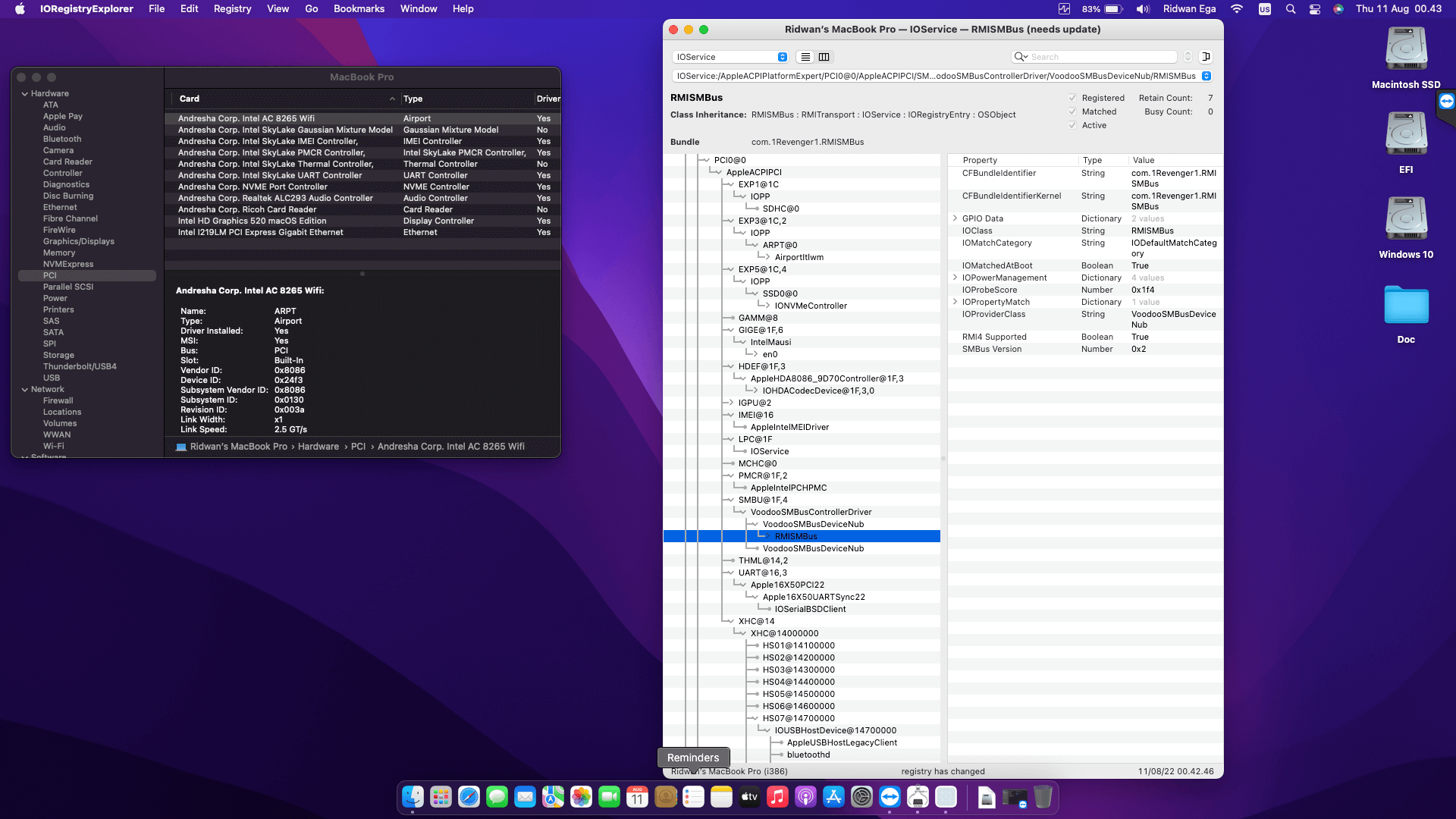Open the Bookmarks menu
The height and width of the screenshot is (819, 1456).
click(x=359, y=9)
